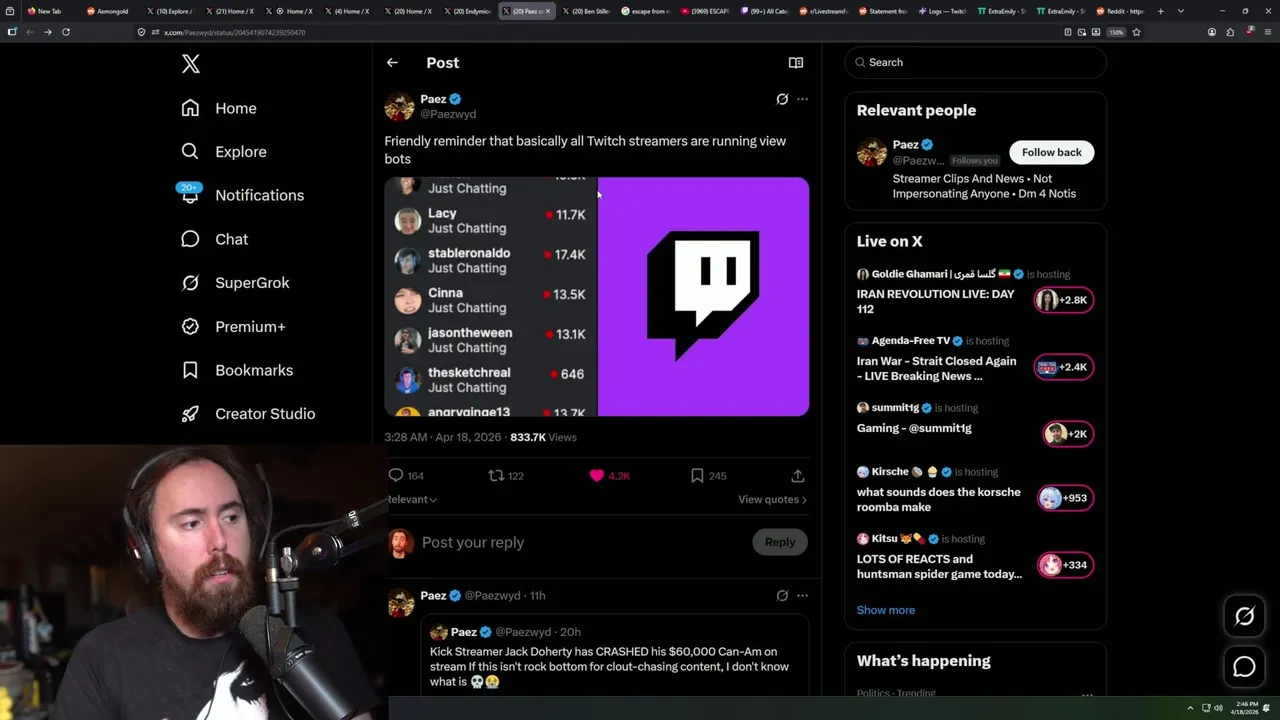
Task: Switch to the (10) Explore tab
Action: (169, 11)
